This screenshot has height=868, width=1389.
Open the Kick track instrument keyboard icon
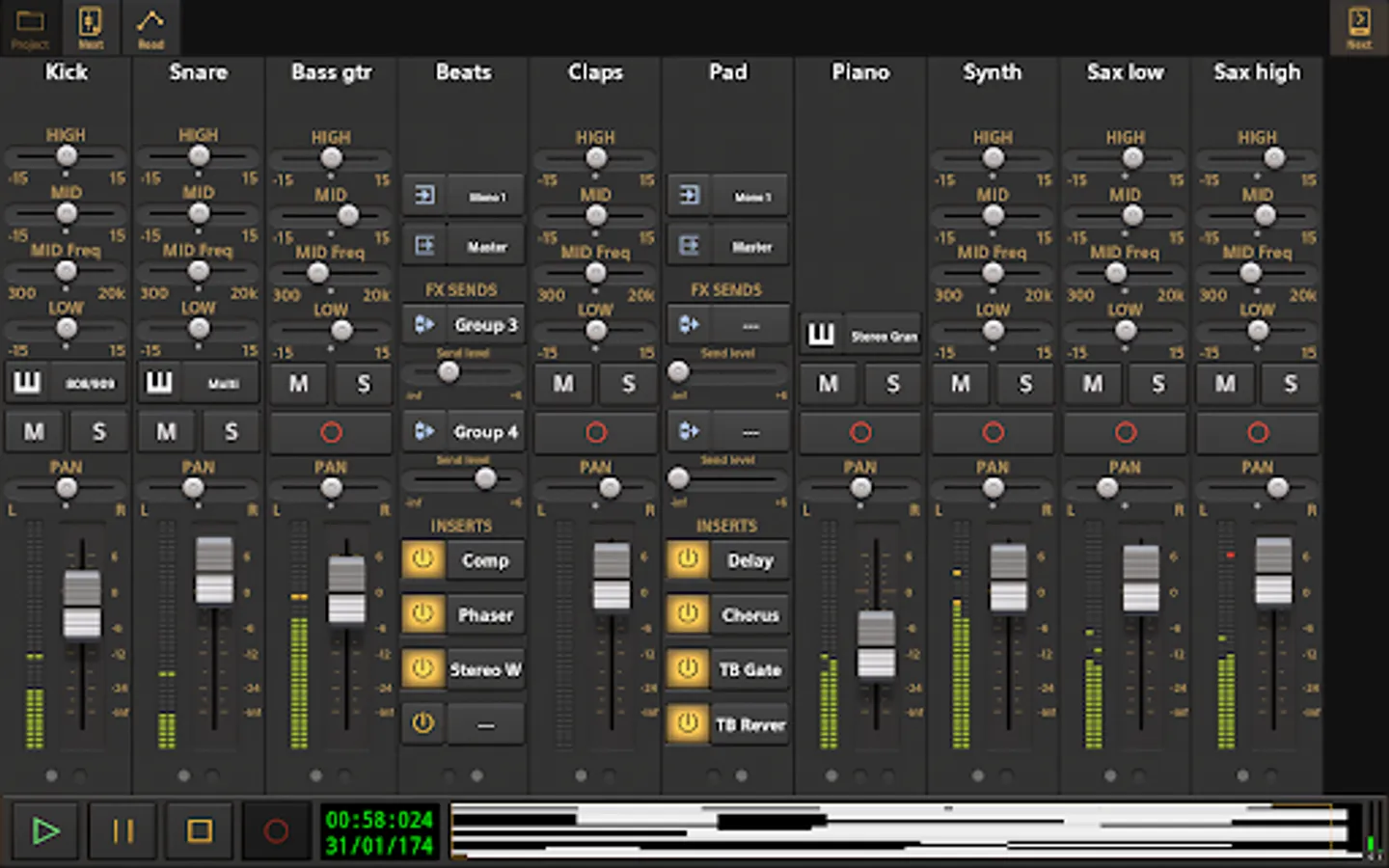tap(27, 383)
